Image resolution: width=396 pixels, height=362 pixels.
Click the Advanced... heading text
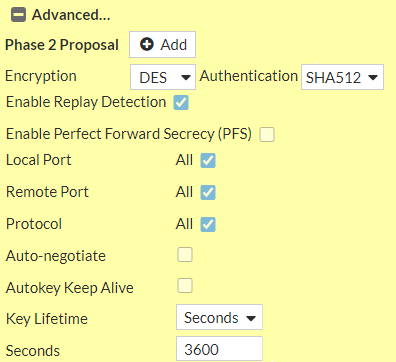pos(71,15)
